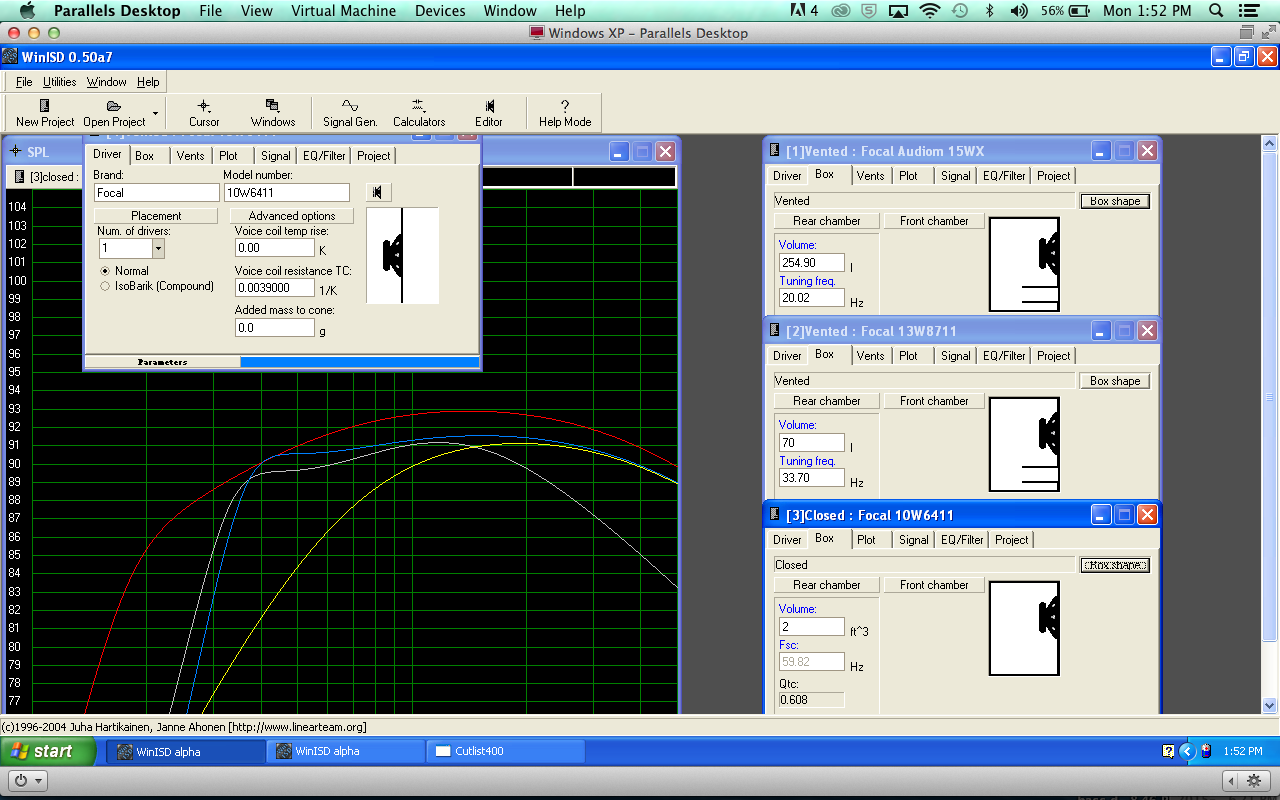Screen dimensions: 1280x800
Task: Click the Advanced options button
Action: click(292, 216)
